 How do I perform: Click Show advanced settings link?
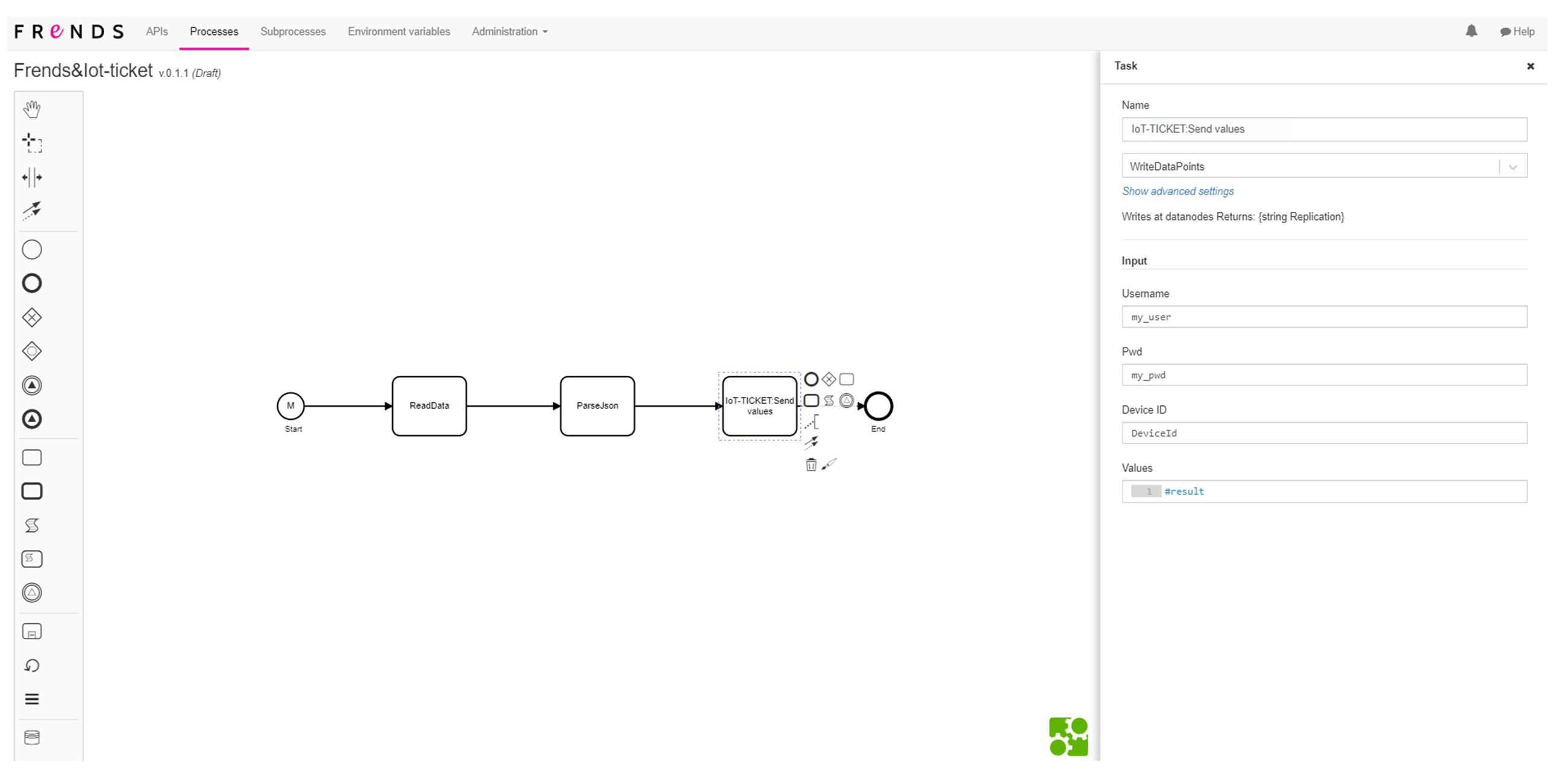click(1178, 192)
